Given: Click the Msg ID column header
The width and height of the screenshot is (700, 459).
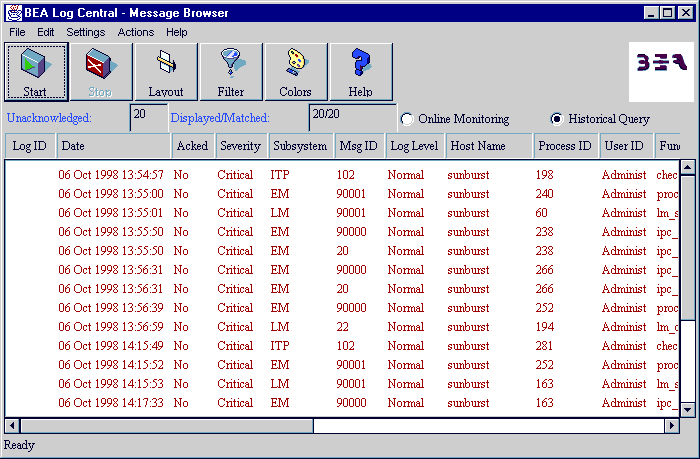Looking at the screenshot, I should coord(359,146).
